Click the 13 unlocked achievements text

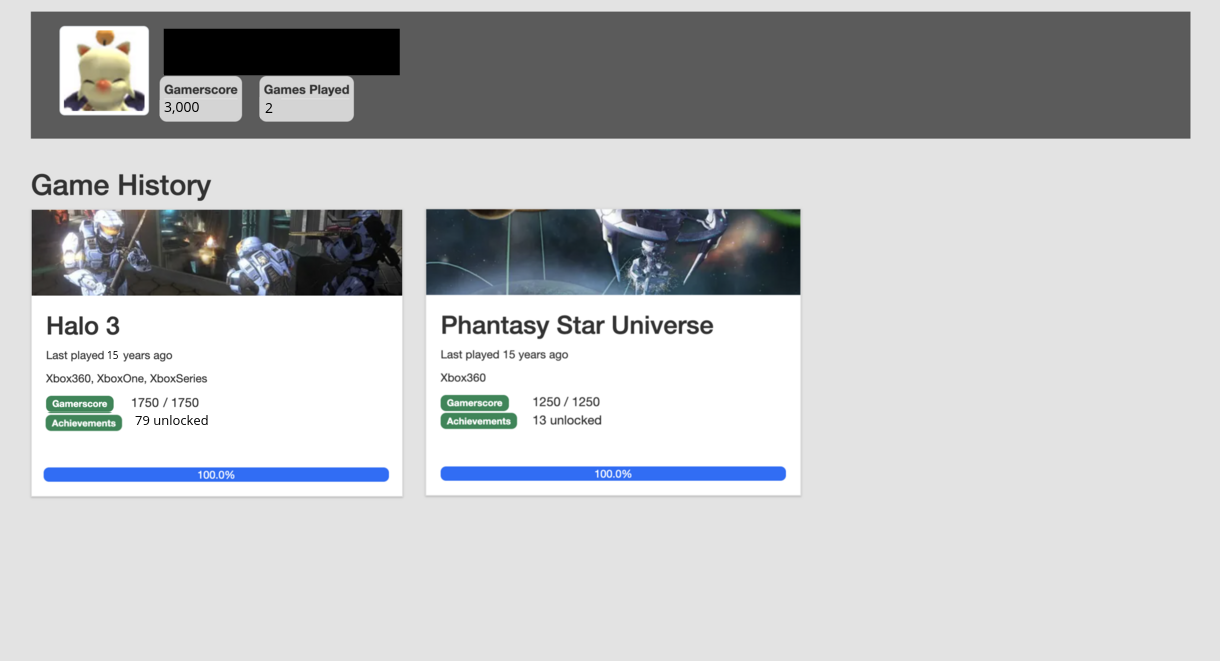tap(567, 420)
